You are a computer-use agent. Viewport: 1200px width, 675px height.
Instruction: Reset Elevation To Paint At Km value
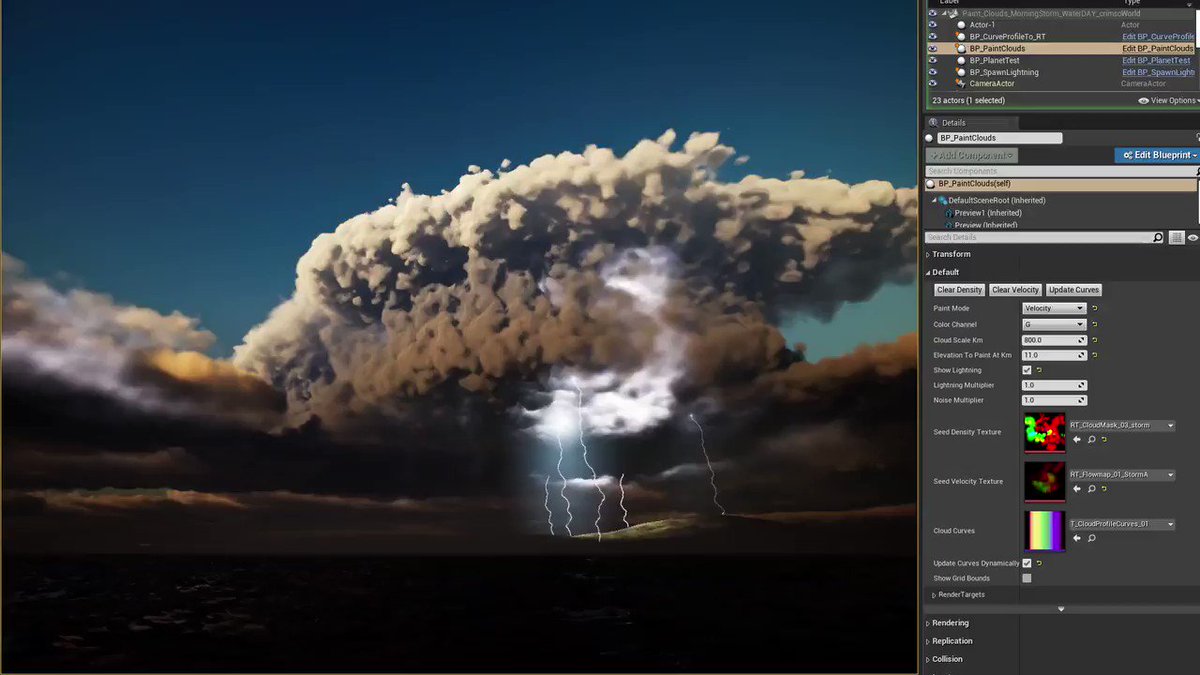[x=1095, y=355]
